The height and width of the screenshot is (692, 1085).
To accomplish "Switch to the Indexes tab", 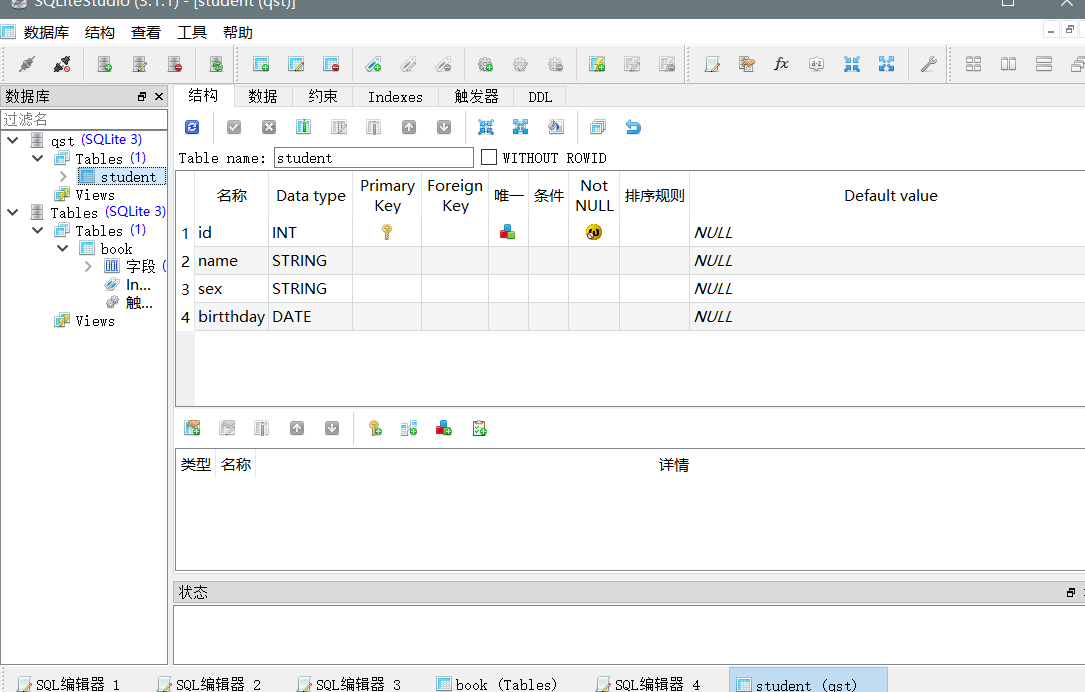I will [x=395, y=97].
